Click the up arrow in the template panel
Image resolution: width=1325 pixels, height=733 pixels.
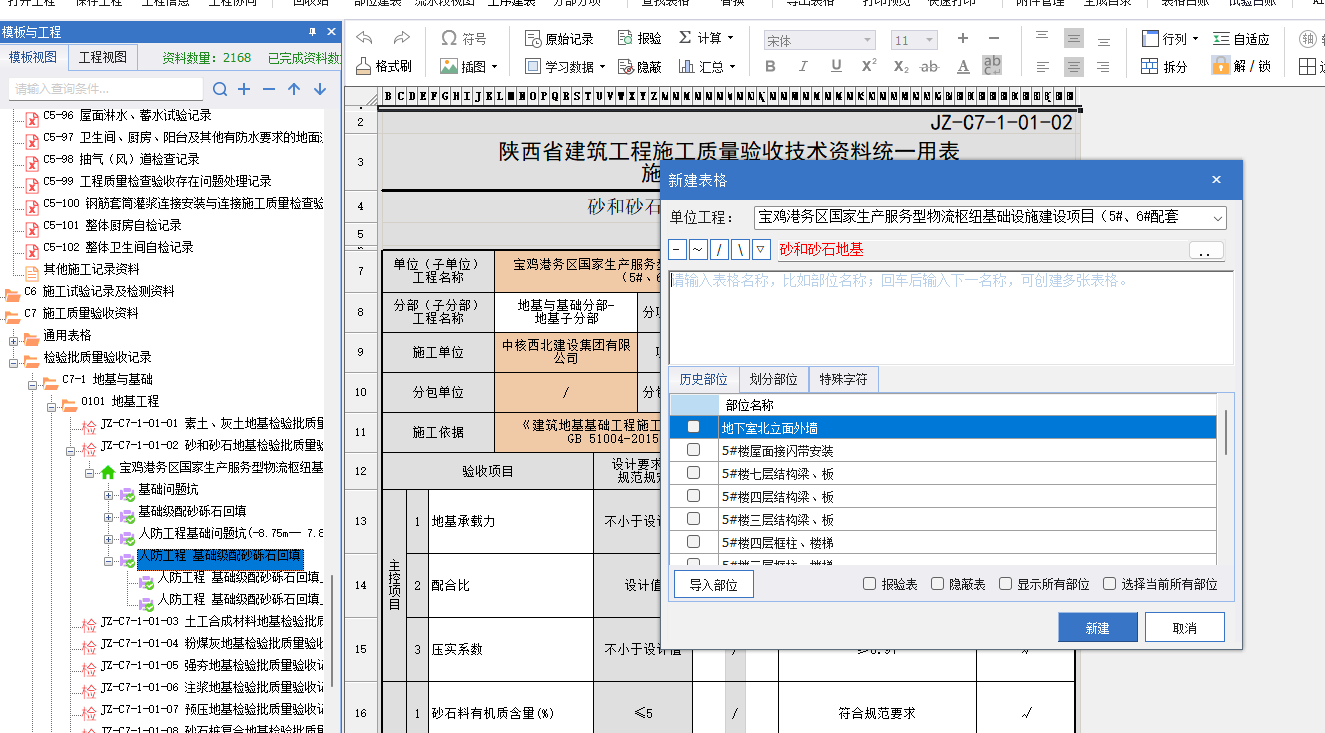click(294, 89)
